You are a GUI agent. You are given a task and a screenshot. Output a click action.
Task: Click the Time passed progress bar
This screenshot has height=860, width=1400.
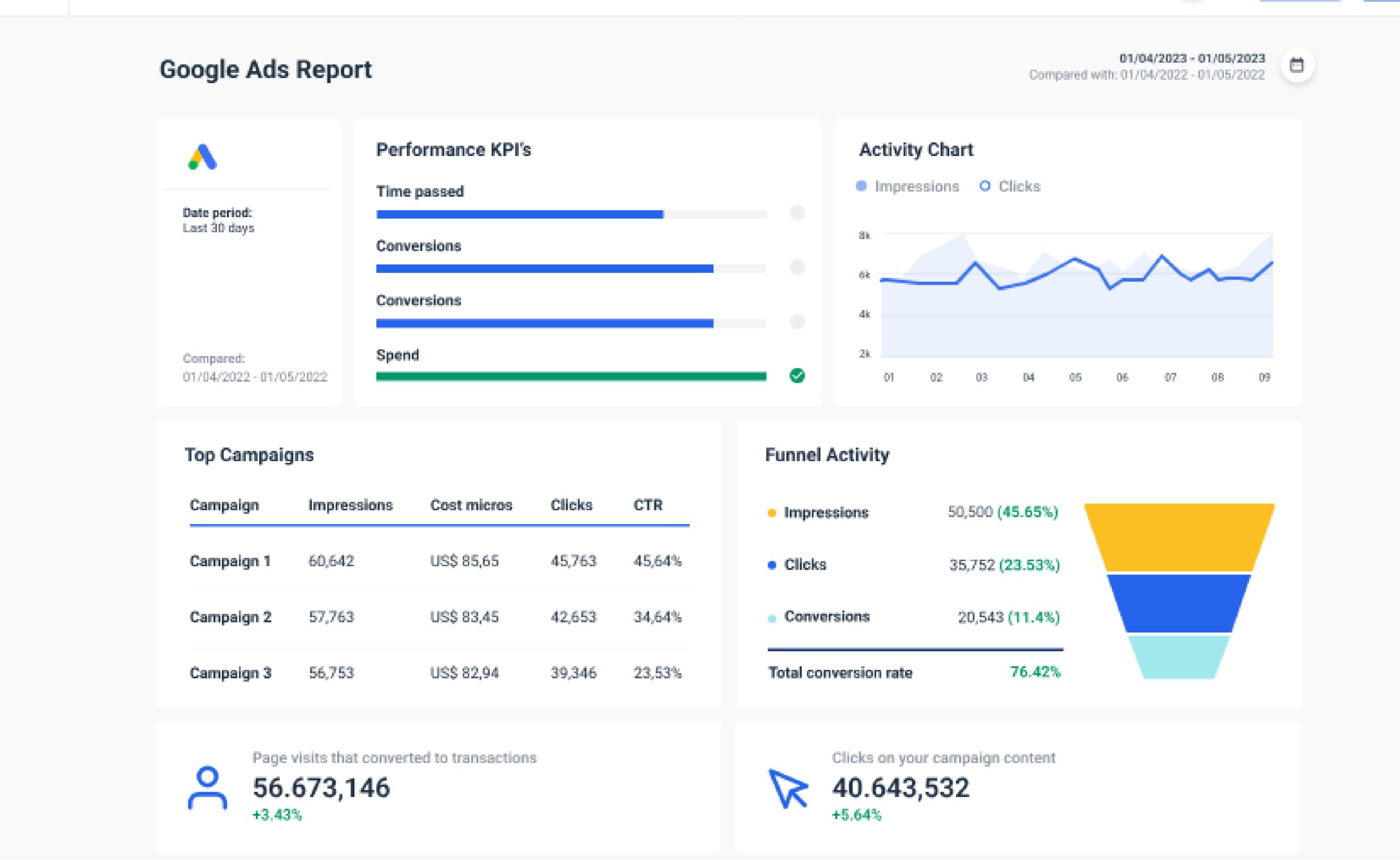point(571,214)
